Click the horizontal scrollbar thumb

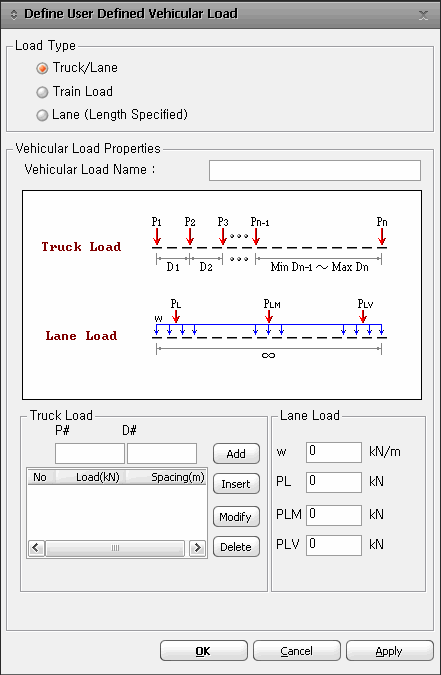115,548
